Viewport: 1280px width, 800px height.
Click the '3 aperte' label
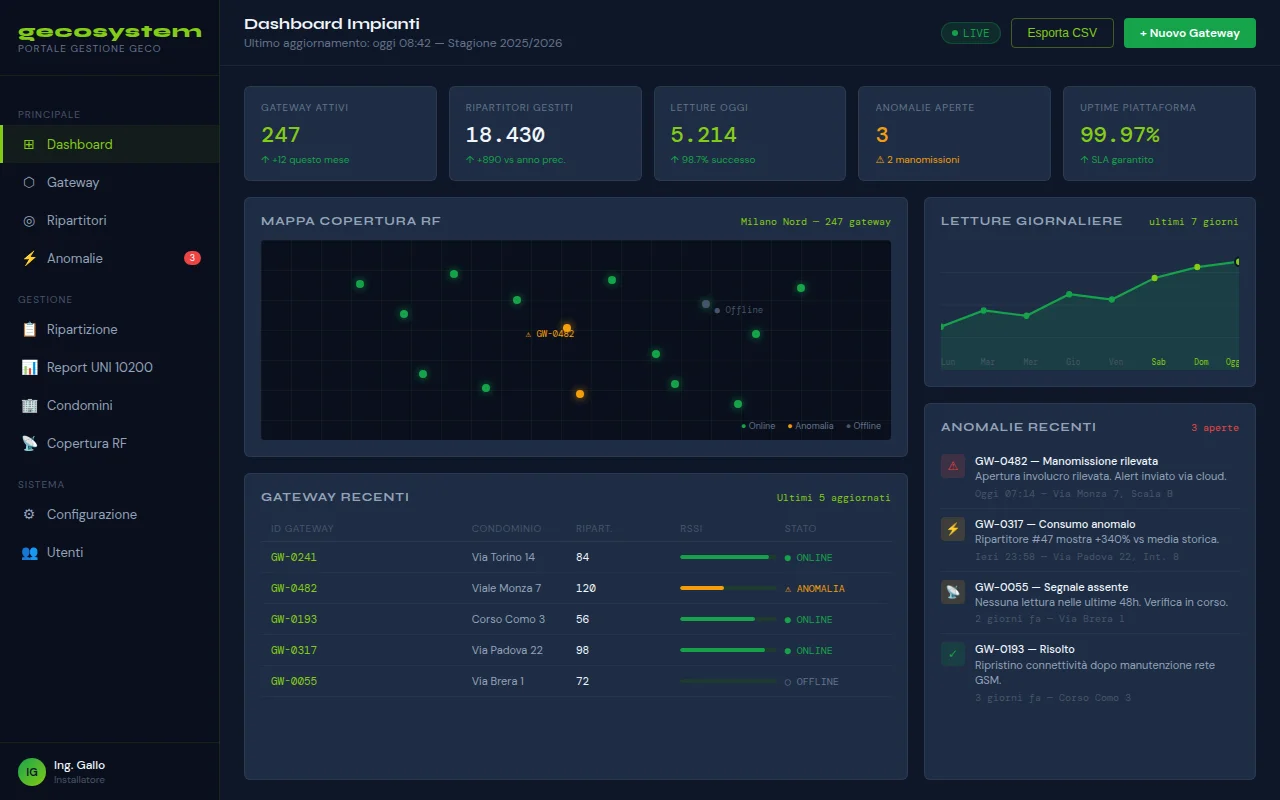pyautogui.click(x=1215, y=428)
